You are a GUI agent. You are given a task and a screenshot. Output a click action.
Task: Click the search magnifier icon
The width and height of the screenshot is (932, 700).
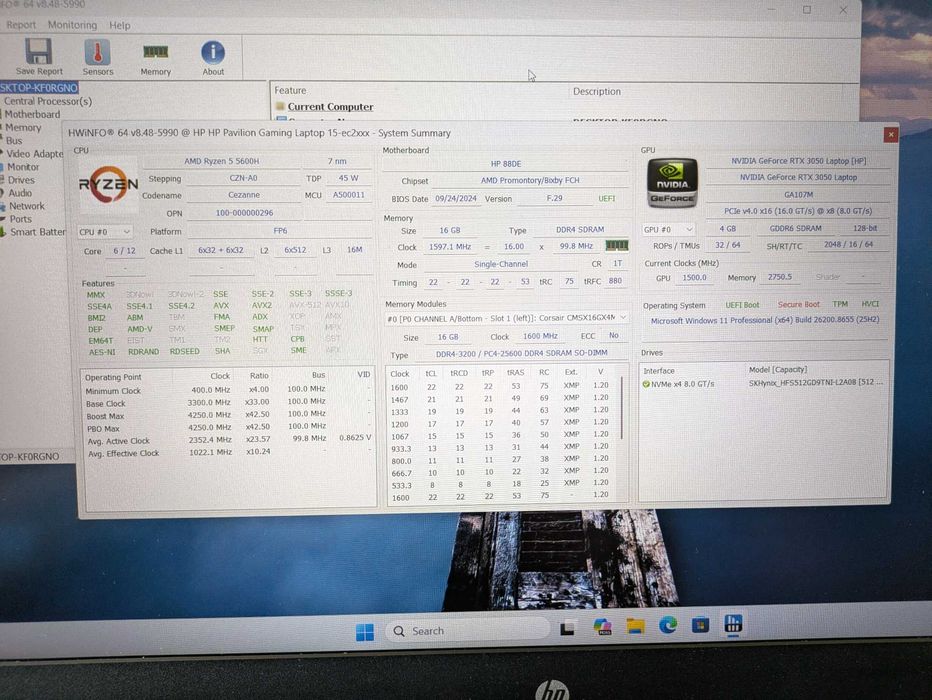(x=399, y=631)
